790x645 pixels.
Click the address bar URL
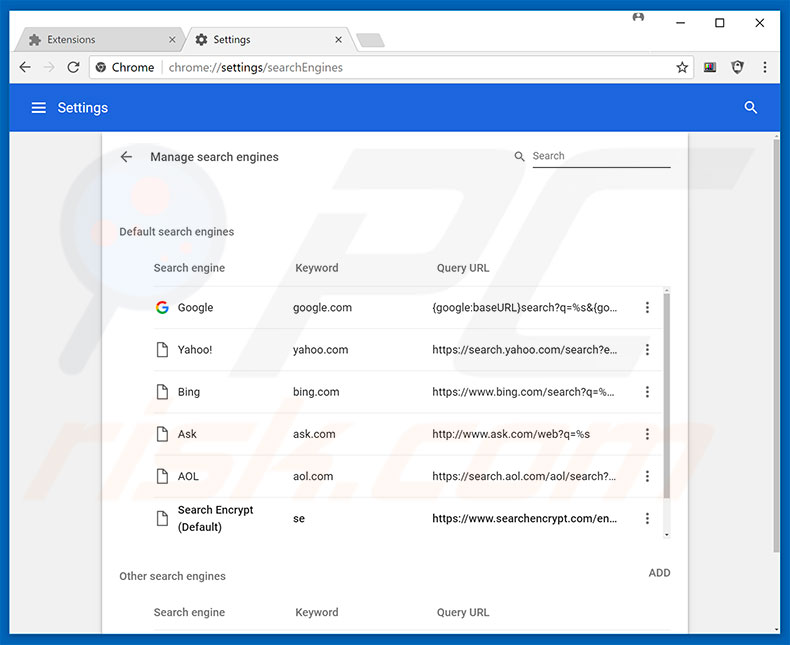pyautogui.click(x=400, y=68)
